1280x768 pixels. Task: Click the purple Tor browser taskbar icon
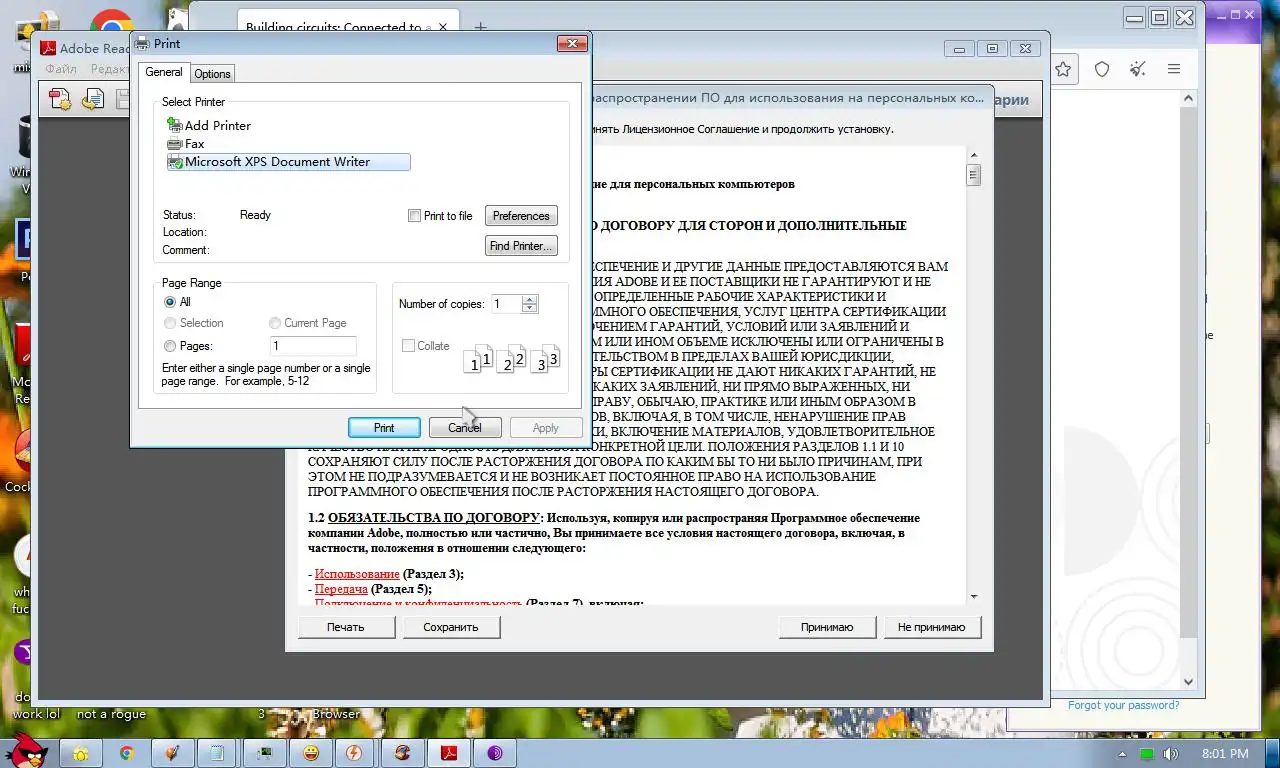(x=495, y=753)
